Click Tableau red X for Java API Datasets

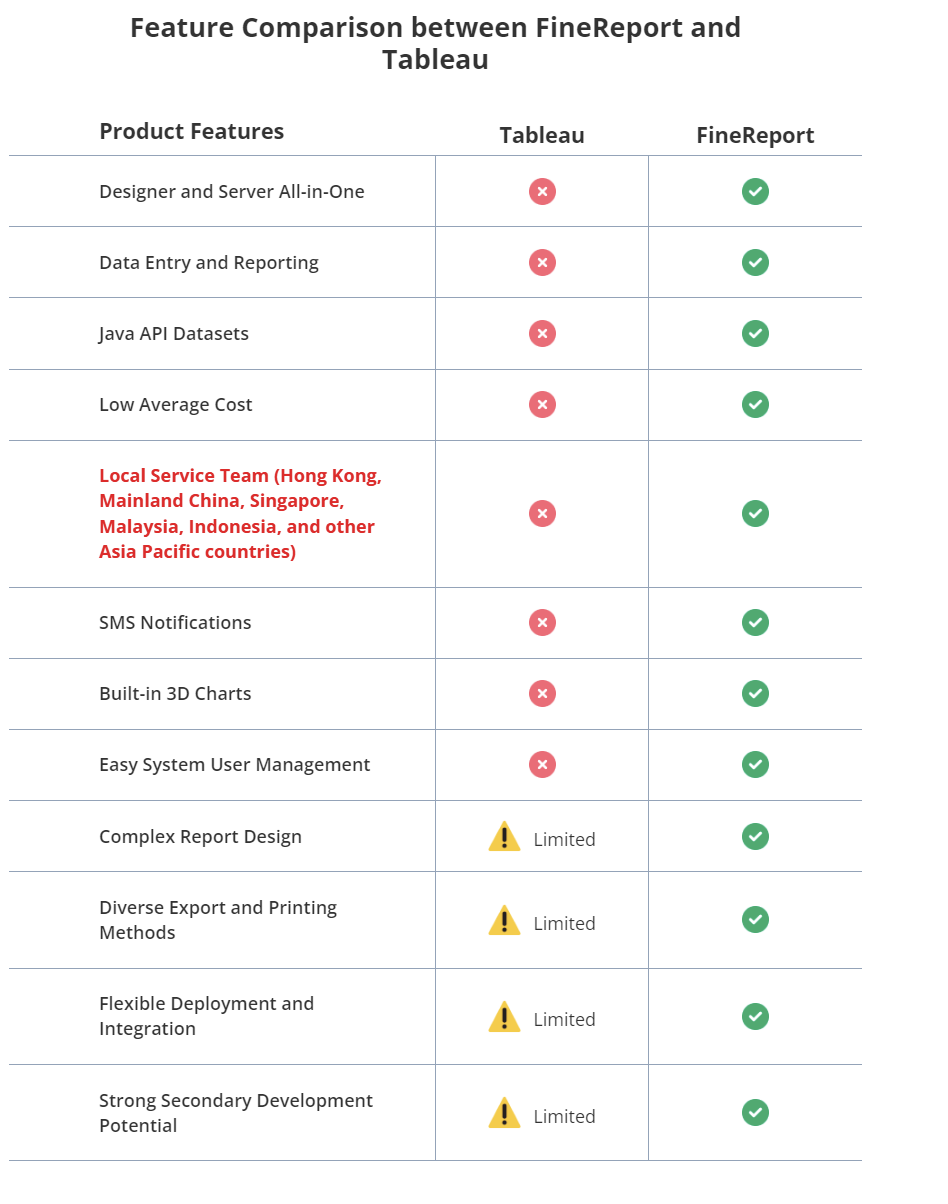point(542,333)
